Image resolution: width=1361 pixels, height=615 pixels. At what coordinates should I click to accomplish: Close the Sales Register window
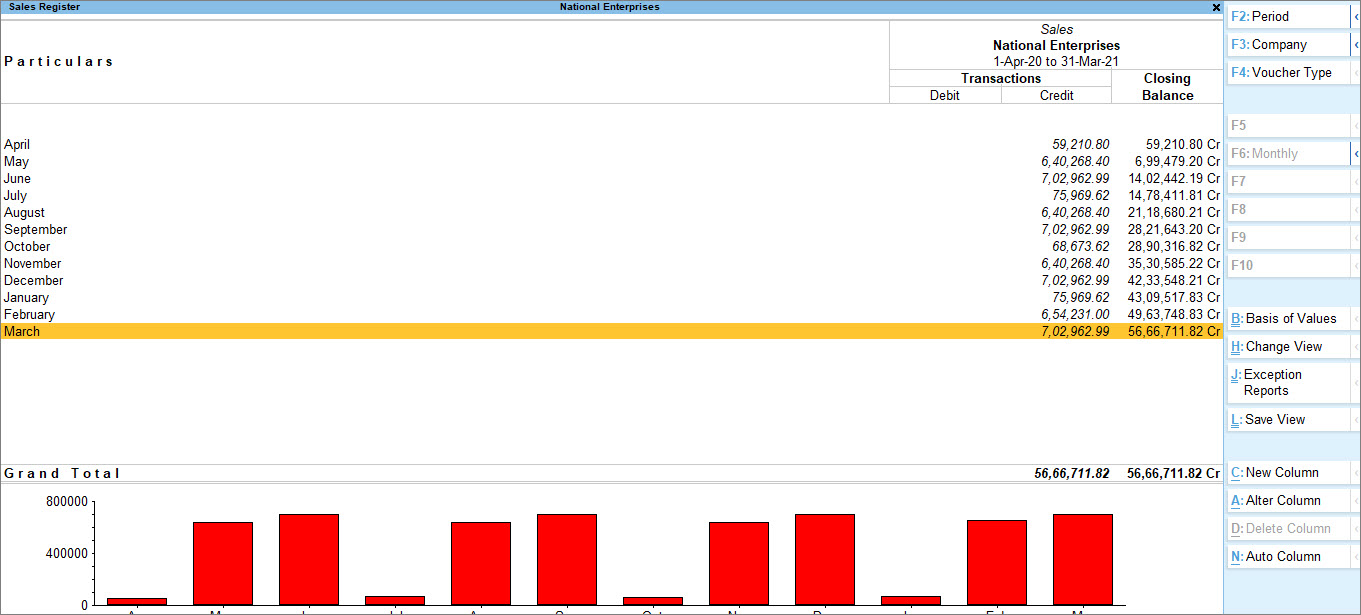tap(1216, 7)
